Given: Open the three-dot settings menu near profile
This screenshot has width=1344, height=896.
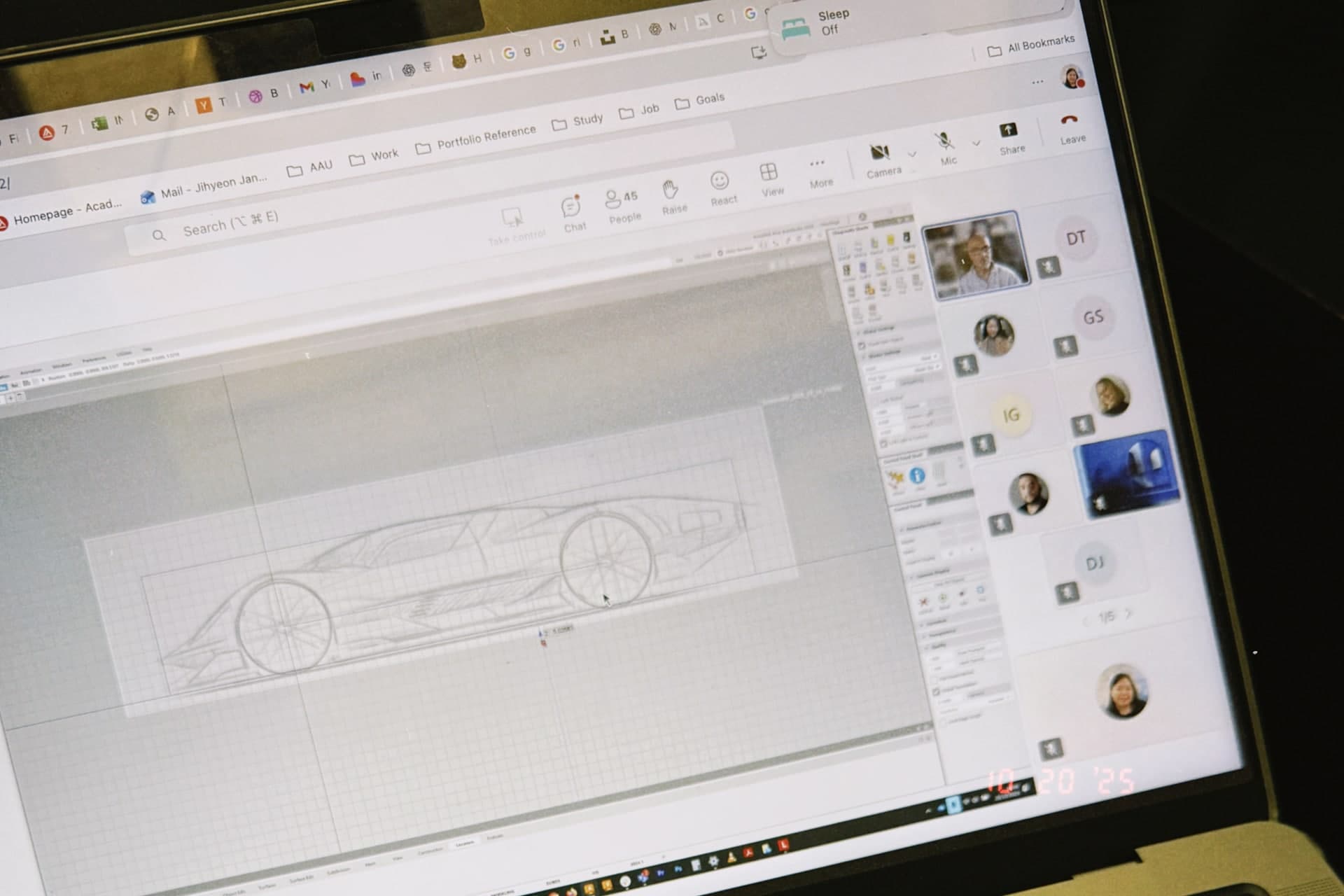Looking at the screenshot, I should point(1037,83).
